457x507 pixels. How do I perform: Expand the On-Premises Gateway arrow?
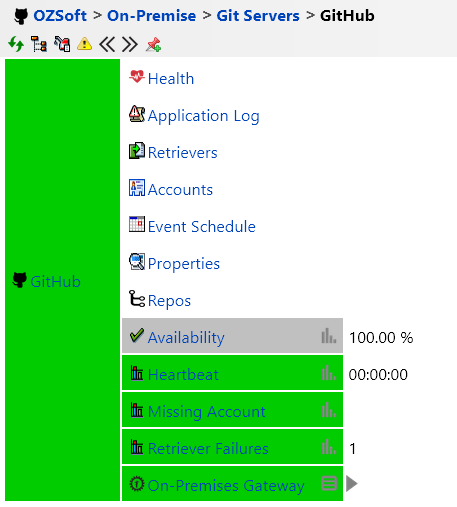(351, 484)
